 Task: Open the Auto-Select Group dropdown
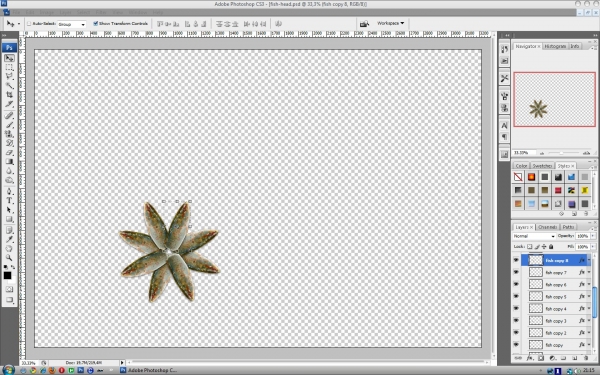coord(72,24)
